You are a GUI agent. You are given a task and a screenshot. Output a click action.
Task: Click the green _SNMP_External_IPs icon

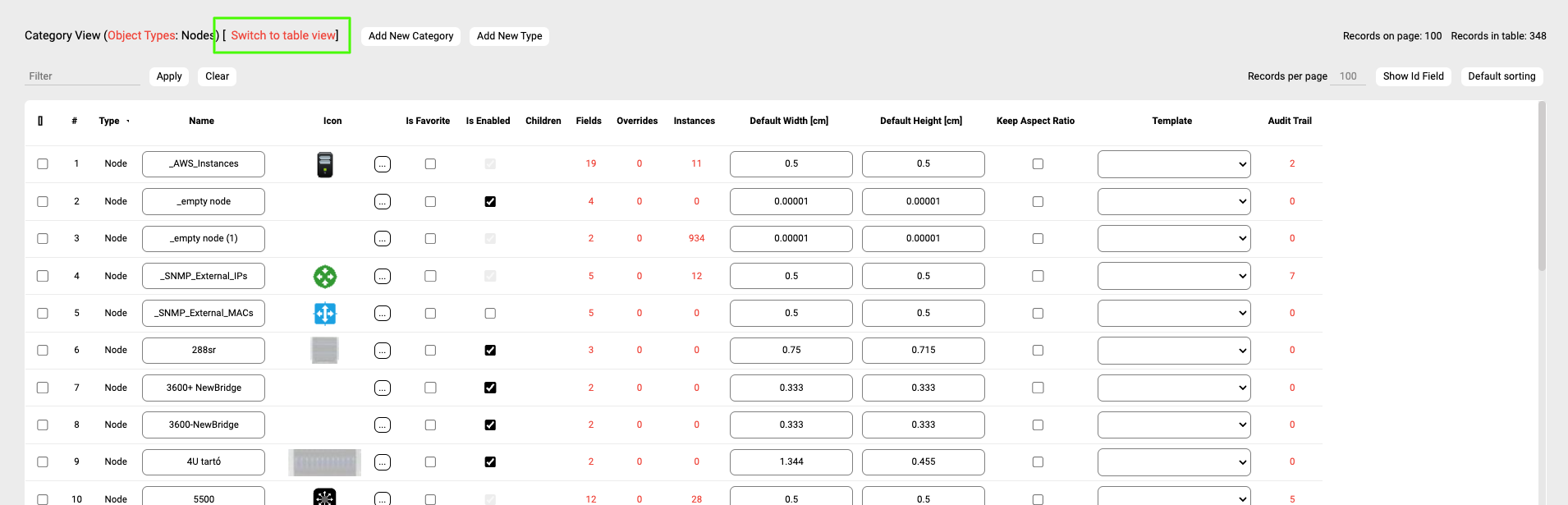point(325,277)
